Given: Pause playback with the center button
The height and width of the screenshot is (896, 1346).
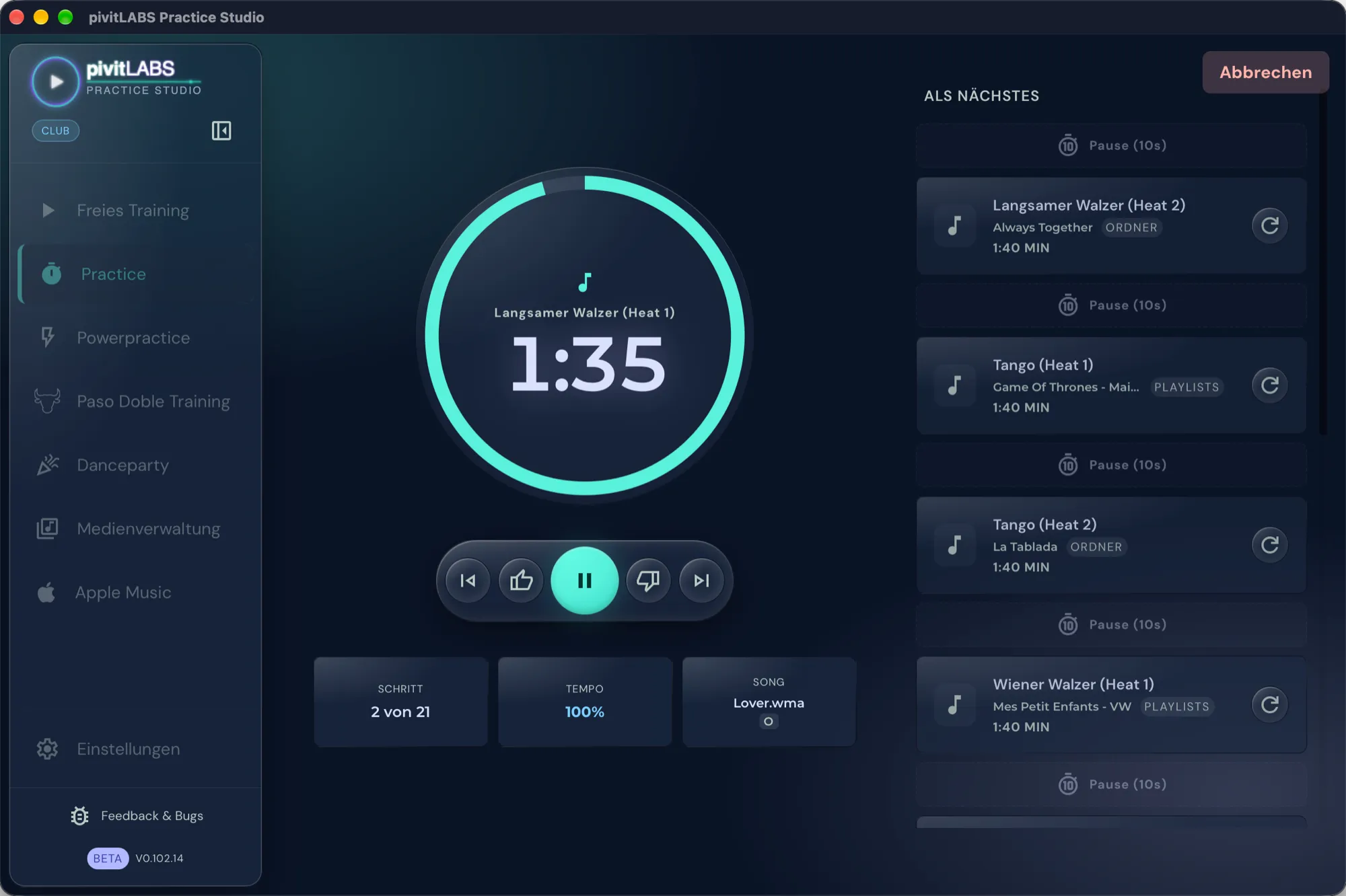Looking at the screenshot, I should [x=584, y=581].
